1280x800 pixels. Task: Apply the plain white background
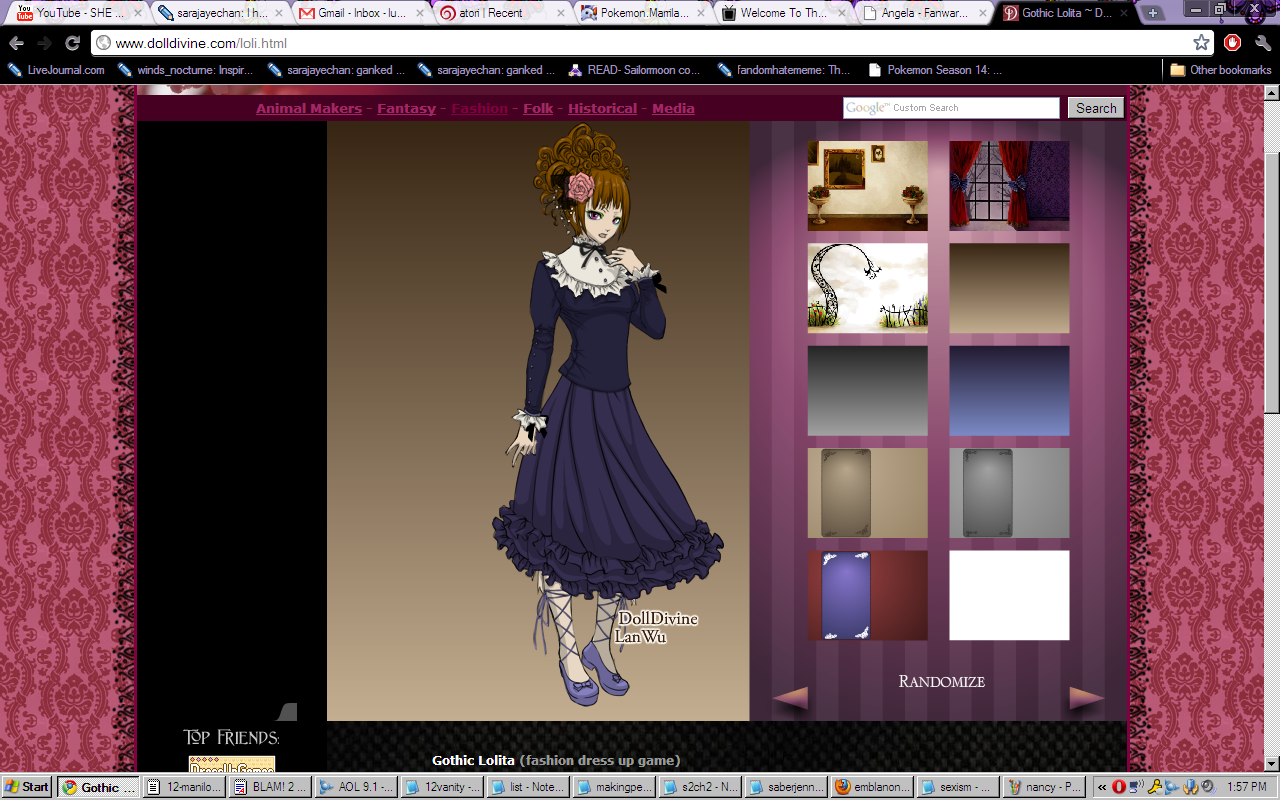click(x=1008, y=595)
